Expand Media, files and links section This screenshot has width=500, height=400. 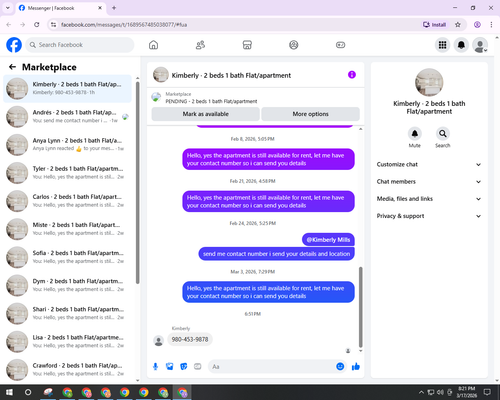tap(429, 199)
